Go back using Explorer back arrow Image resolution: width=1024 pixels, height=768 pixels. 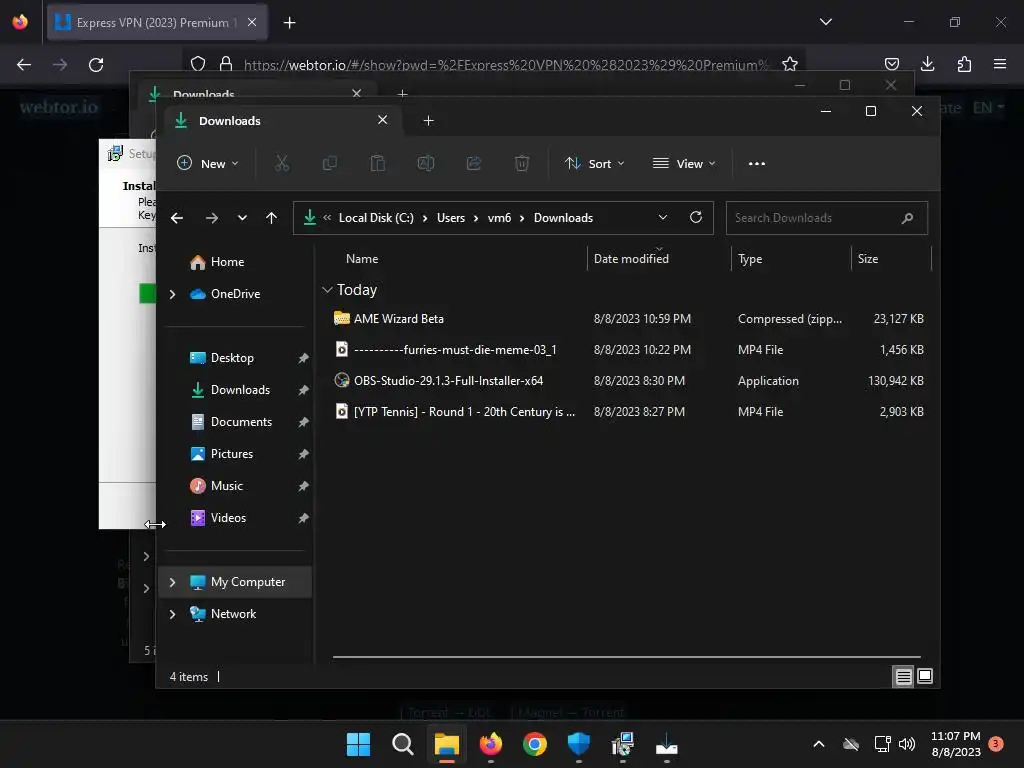177,218
